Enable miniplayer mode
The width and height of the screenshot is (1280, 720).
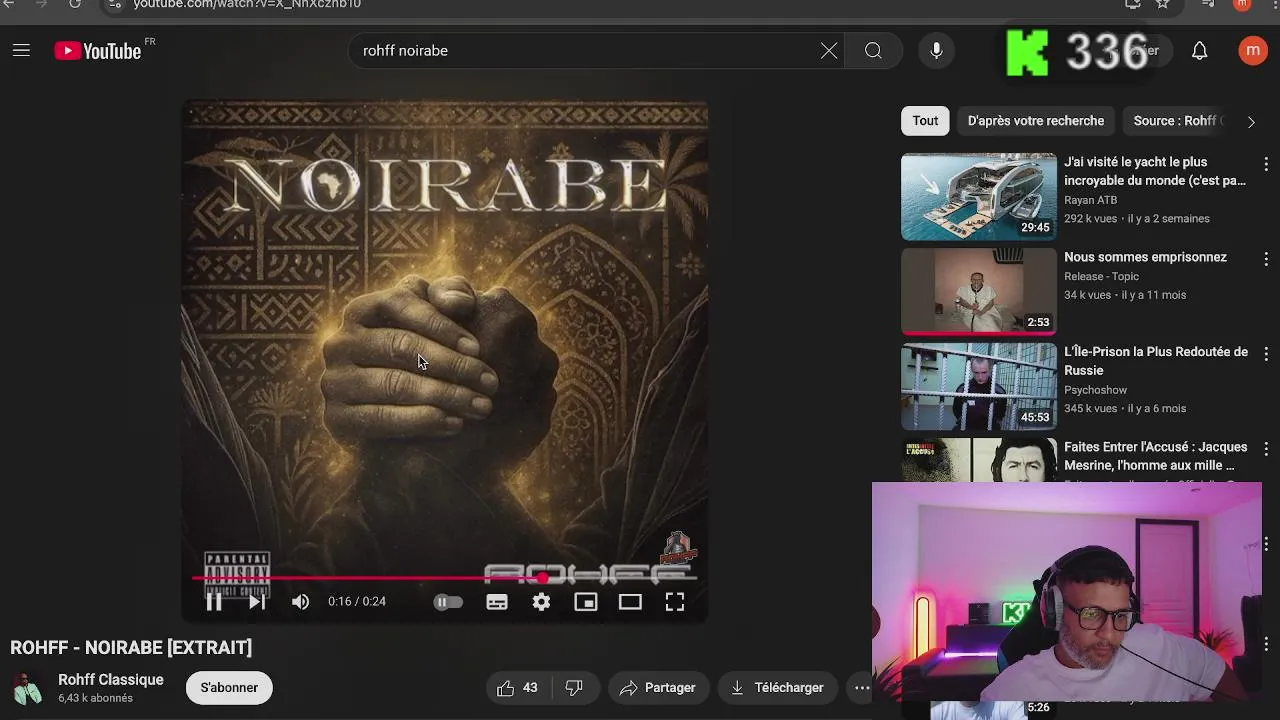[x=585, y=602]
